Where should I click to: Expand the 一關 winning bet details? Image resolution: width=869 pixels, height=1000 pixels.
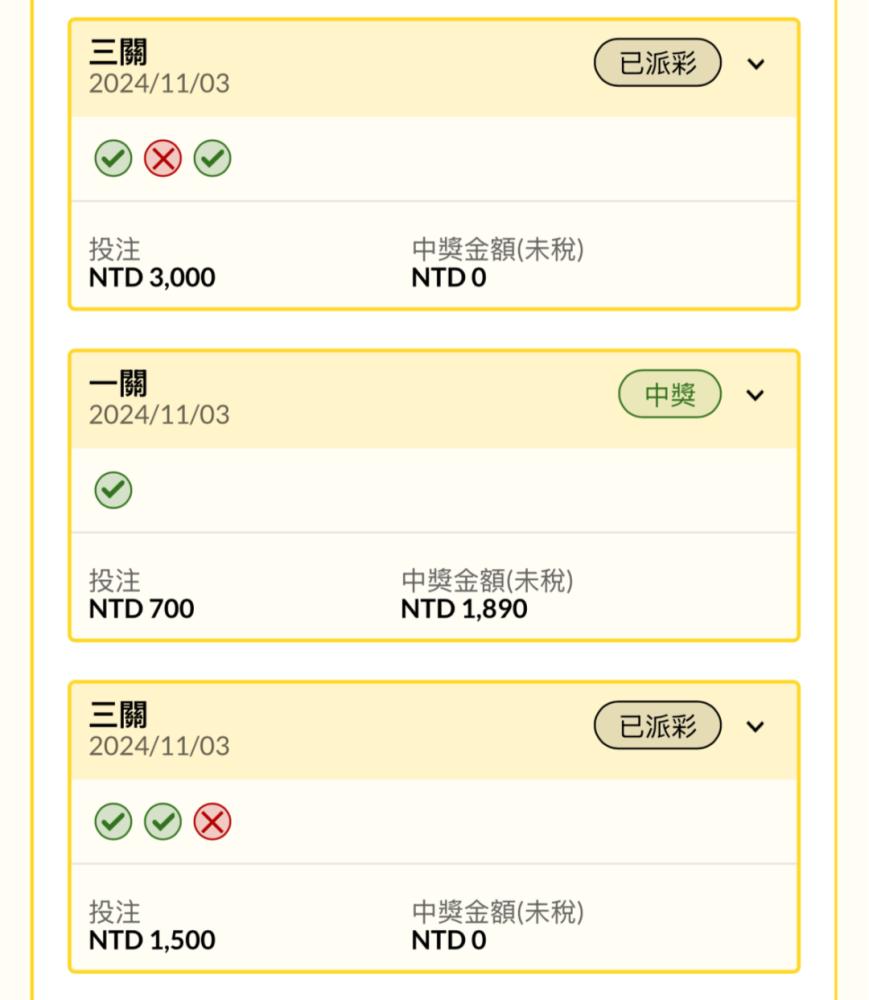point(756,395)
